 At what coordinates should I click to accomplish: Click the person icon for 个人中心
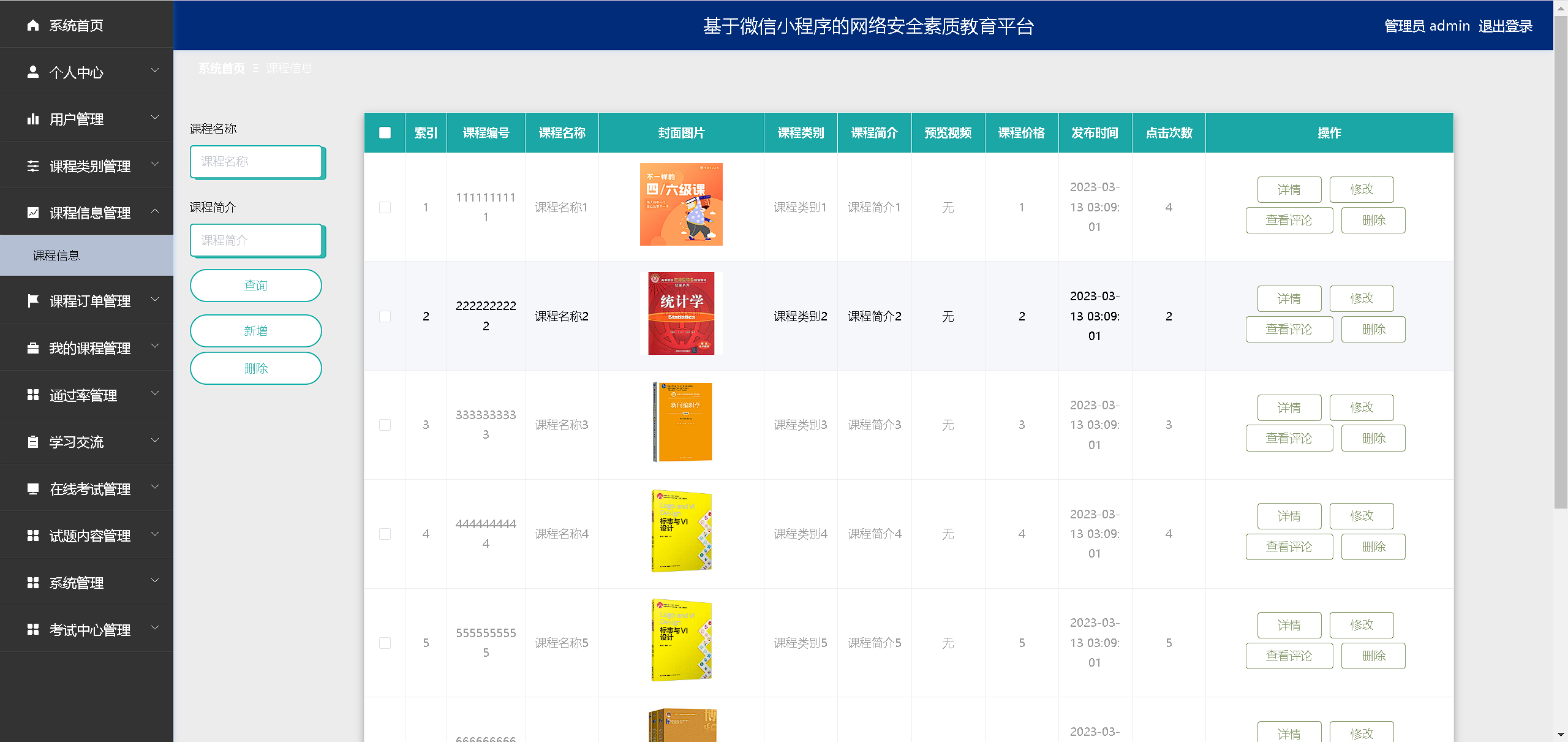[x=33, y=72]
